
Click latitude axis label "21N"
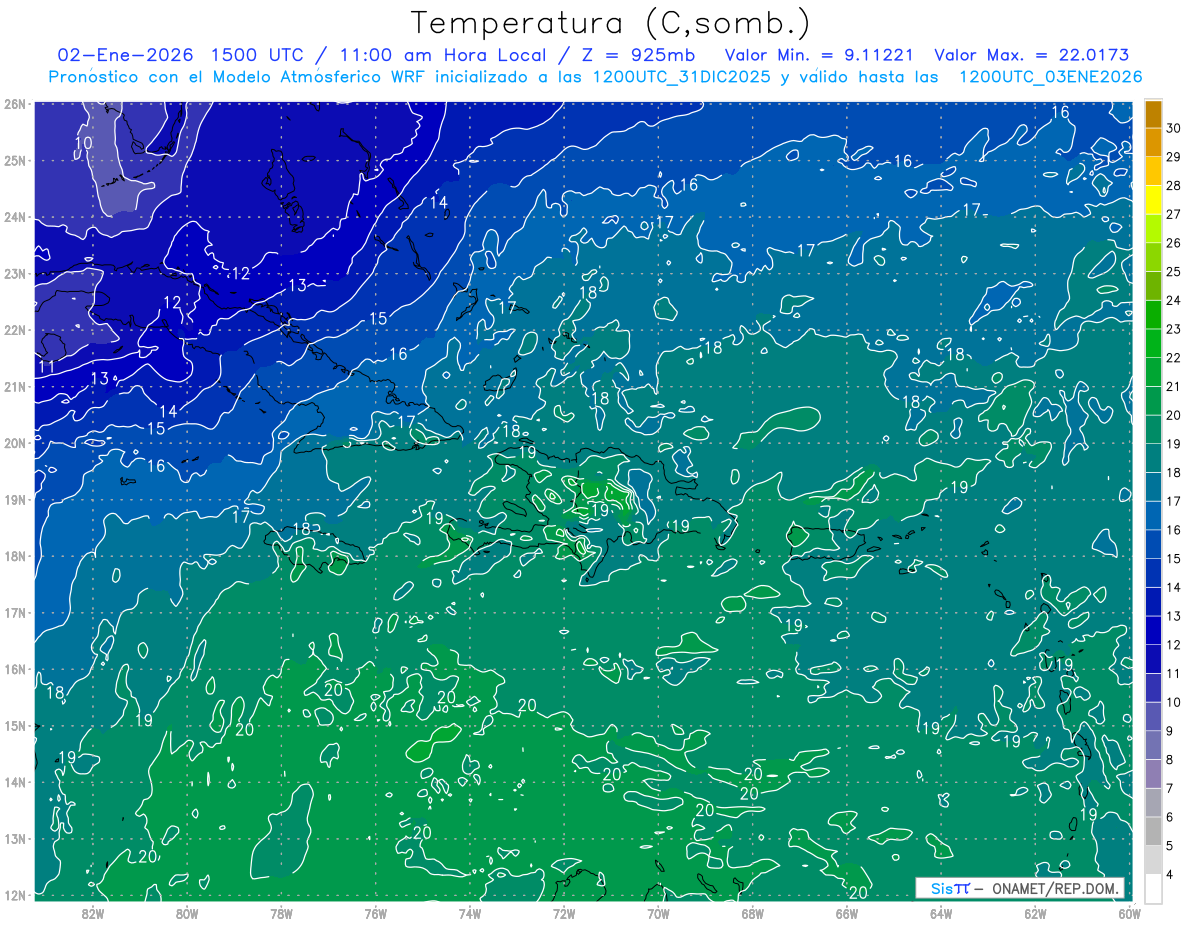click(14, 387)
